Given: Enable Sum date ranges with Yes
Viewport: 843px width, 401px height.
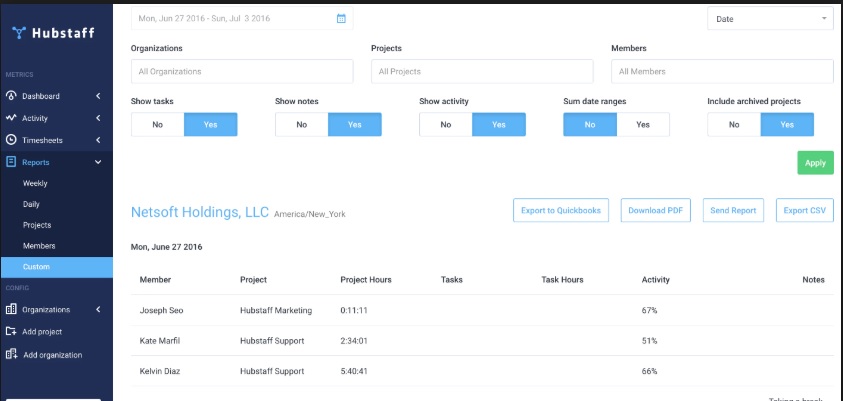Looking at the screenshot, I should pyautogui.click(x=643, y=125).
